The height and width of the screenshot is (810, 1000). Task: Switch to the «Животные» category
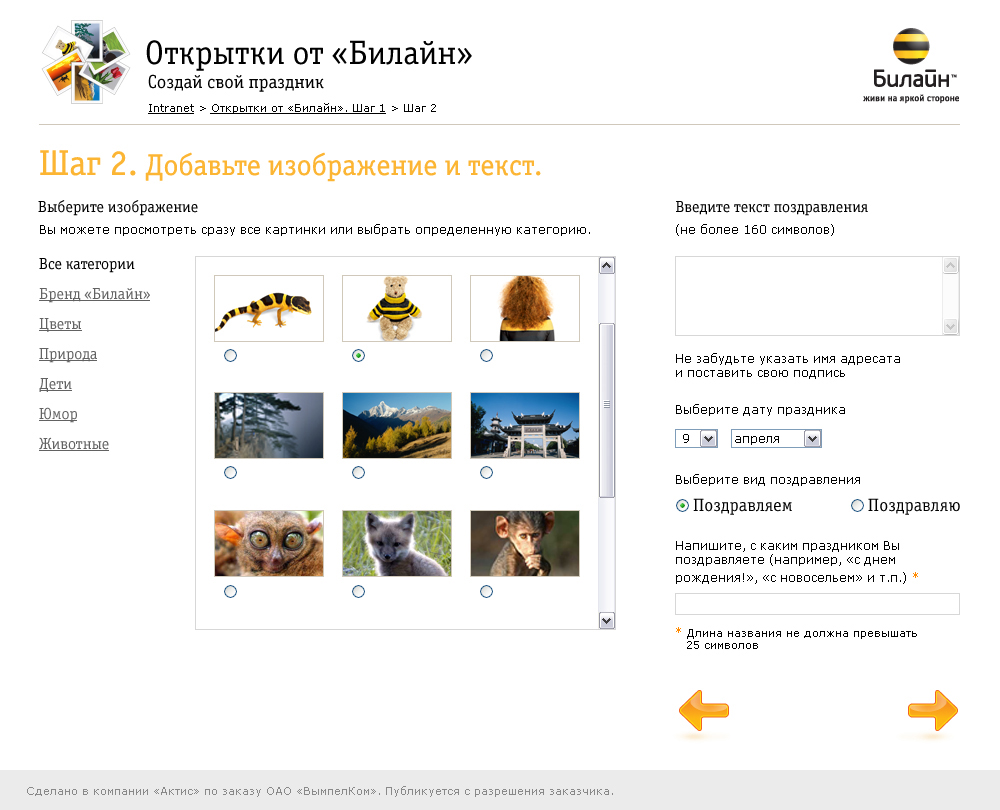tap(74, 444)
